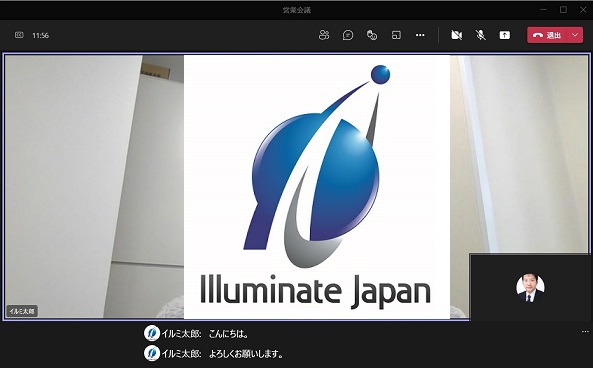Close the meeting window
The width and height of the screenshot is (593, 368).
pyautogui.click(x=583, y=10)
